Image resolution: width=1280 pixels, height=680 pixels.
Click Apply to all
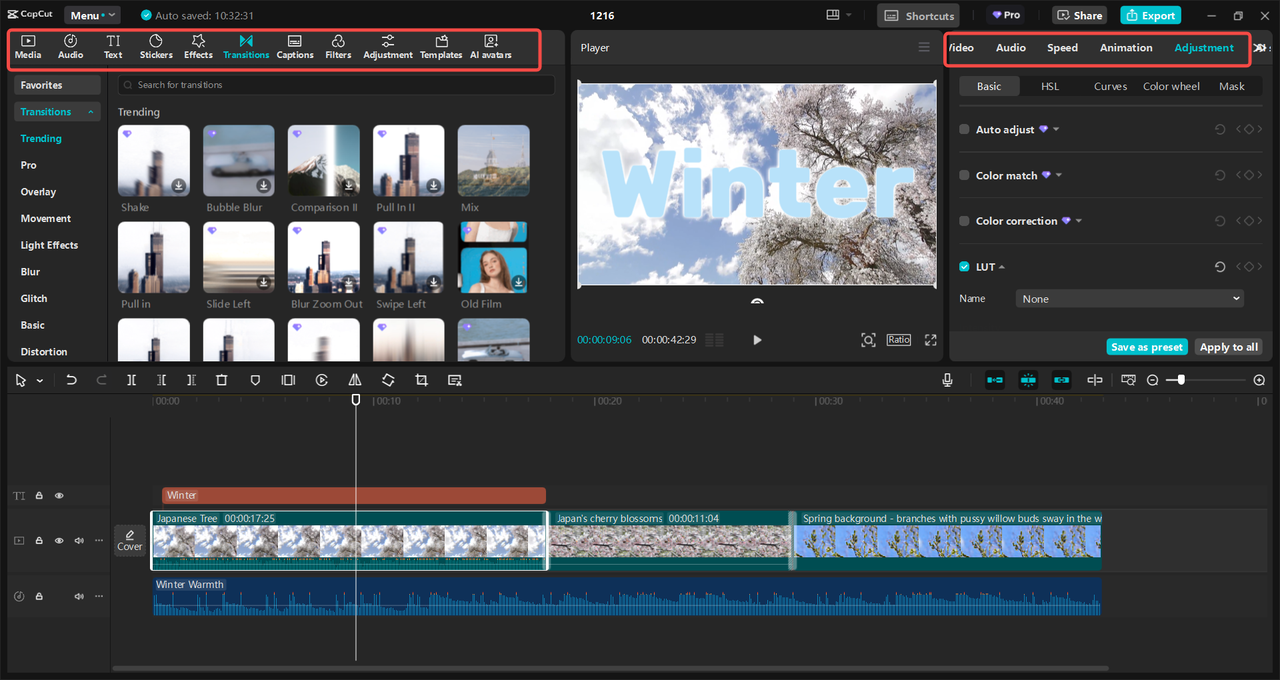[1229, 347]
